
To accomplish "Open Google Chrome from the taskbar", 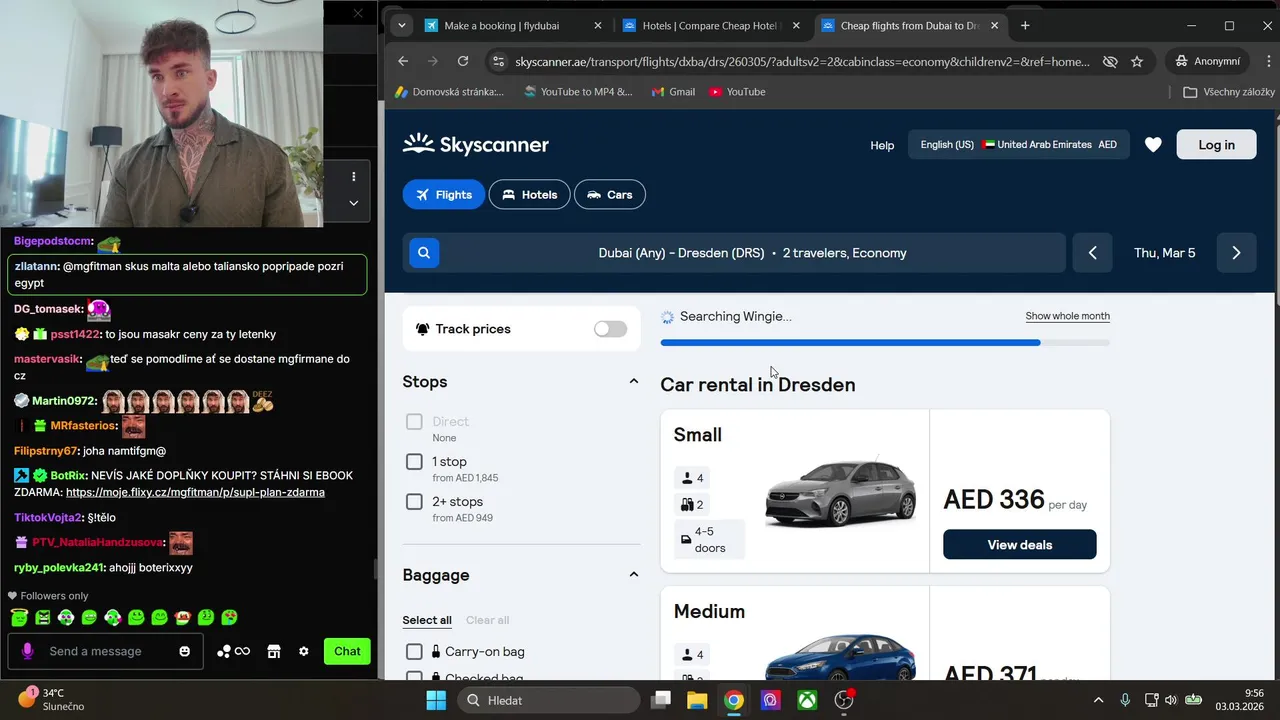I will (x=734, y=700).
